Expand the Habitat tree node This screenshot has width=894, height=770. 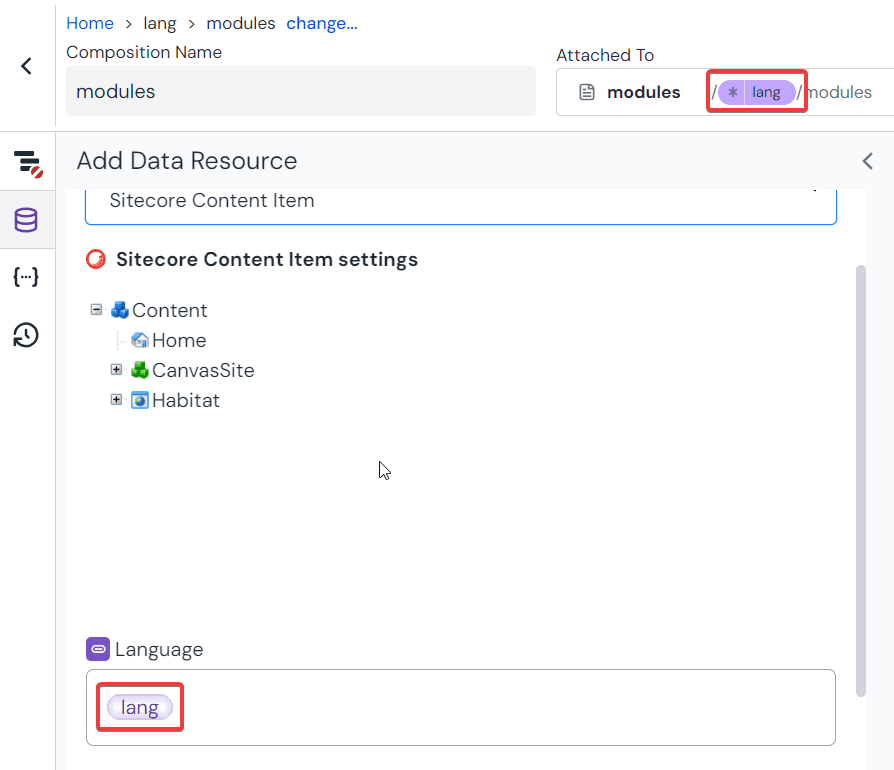pos(116,400)
